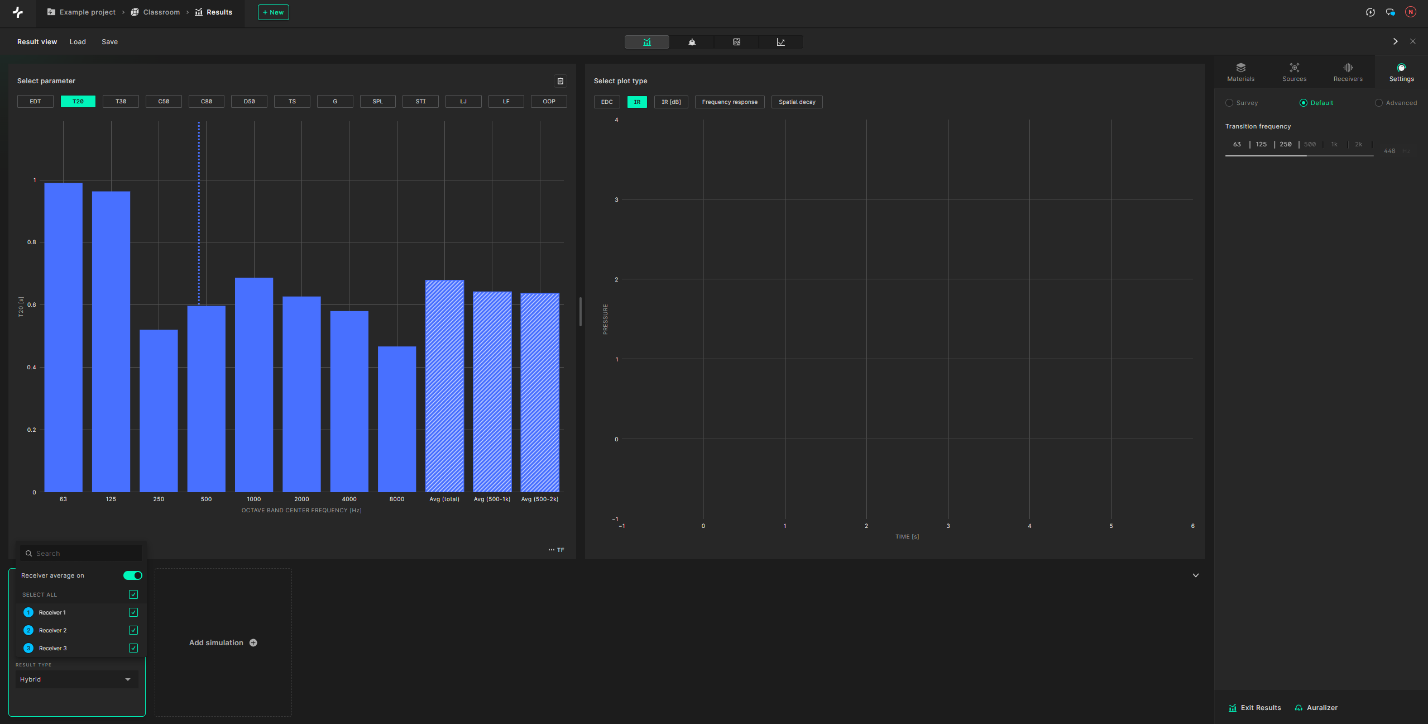The width and height of the screenshot is (1428, 724).
Task: Toggle Receiver average on switch
Action: (132, 576)
